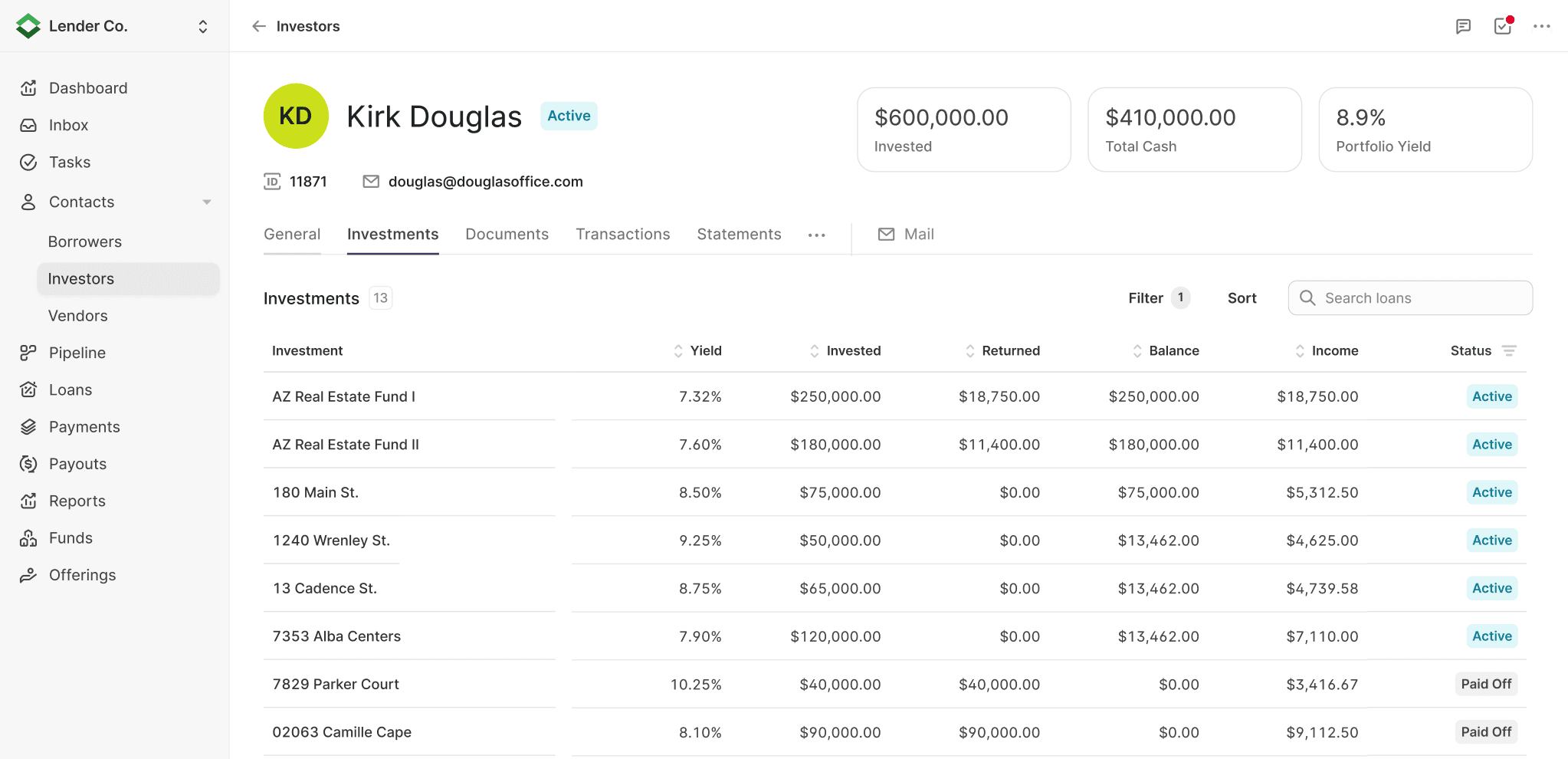Toggle the Status column filter icon
This screenshot has width=1568, height=759.
click(x=1509, y=350)
